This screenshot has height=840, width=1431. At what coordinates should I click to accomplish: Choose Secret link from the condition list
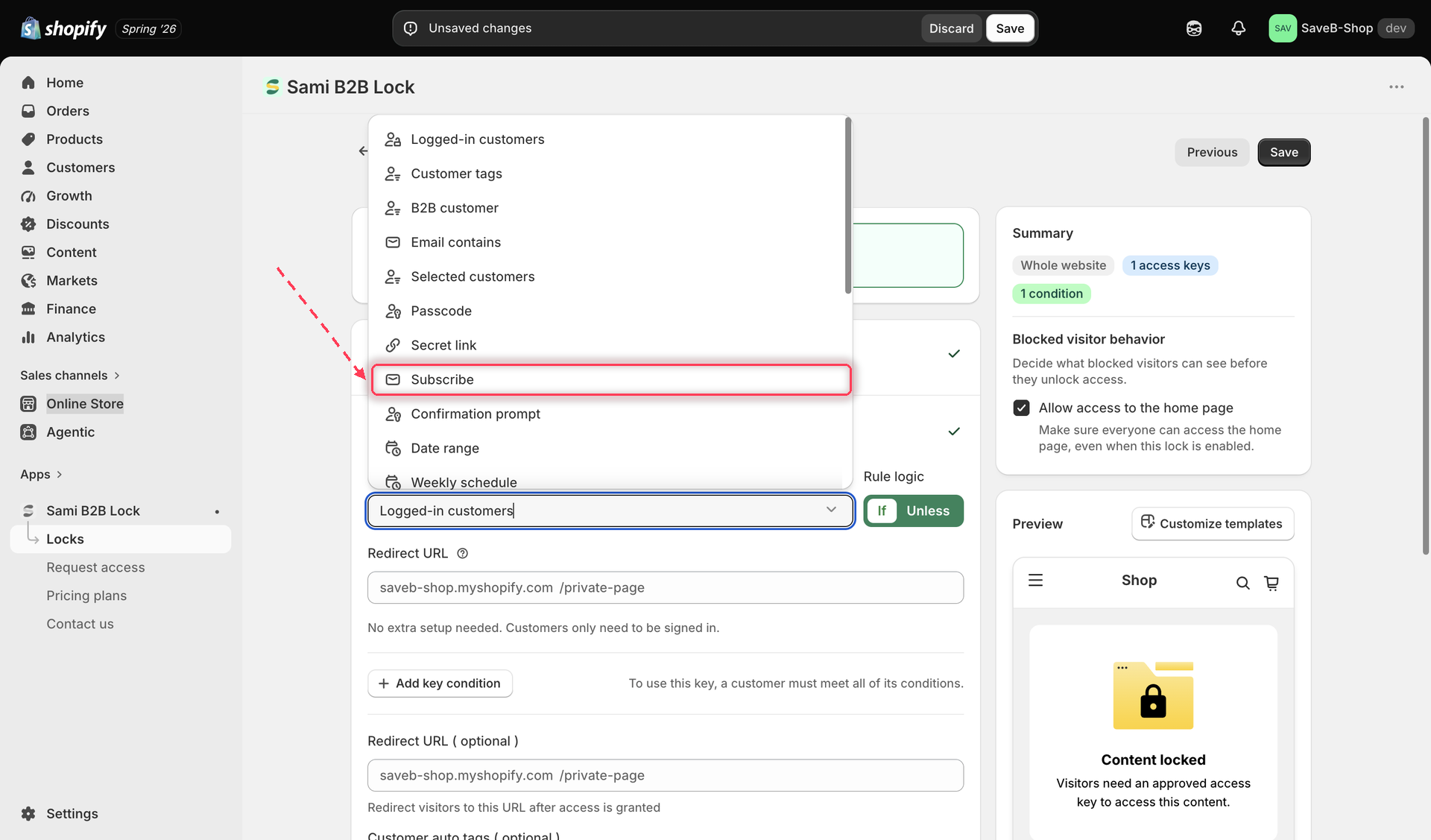[x=610, y=345]
